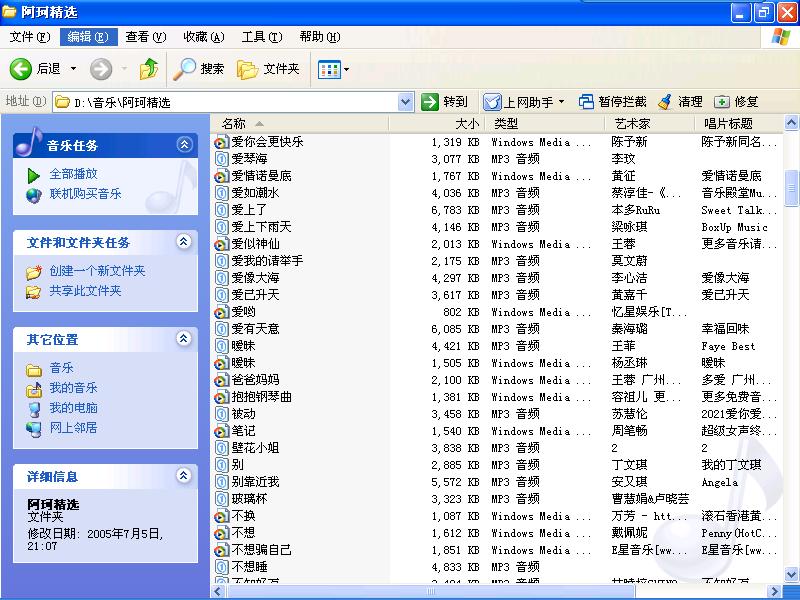This screenshot has width=800, height=600.
Task: Open the 编辑(E) menu
Action: click(x=86, y=37)
